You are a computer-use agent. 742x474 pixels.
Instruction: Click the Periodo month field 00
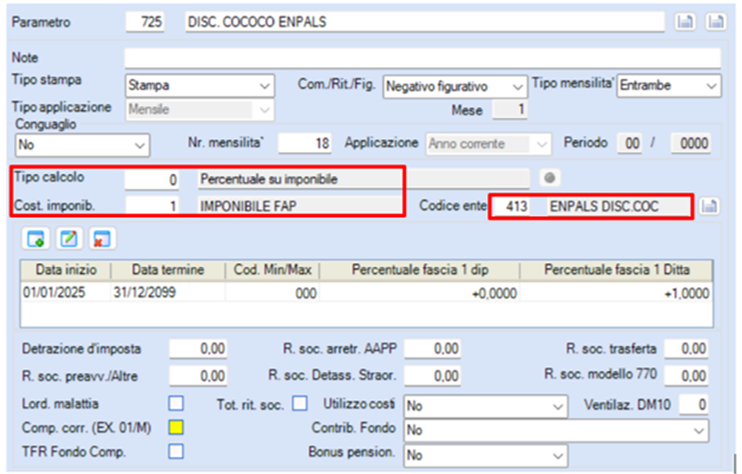coord(630,143)
